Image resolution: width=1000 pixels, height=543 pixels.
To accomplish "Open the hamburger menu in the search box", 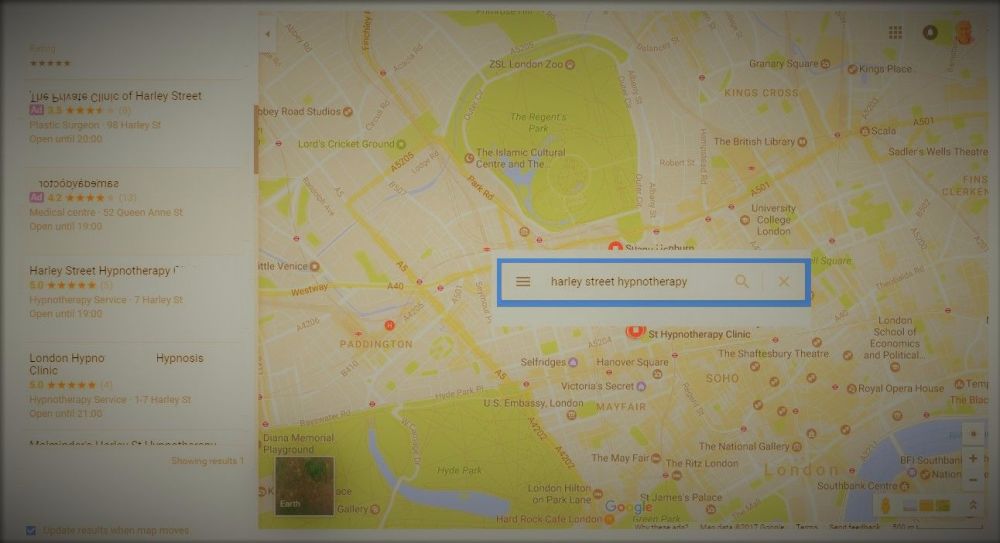I will 523,281.
